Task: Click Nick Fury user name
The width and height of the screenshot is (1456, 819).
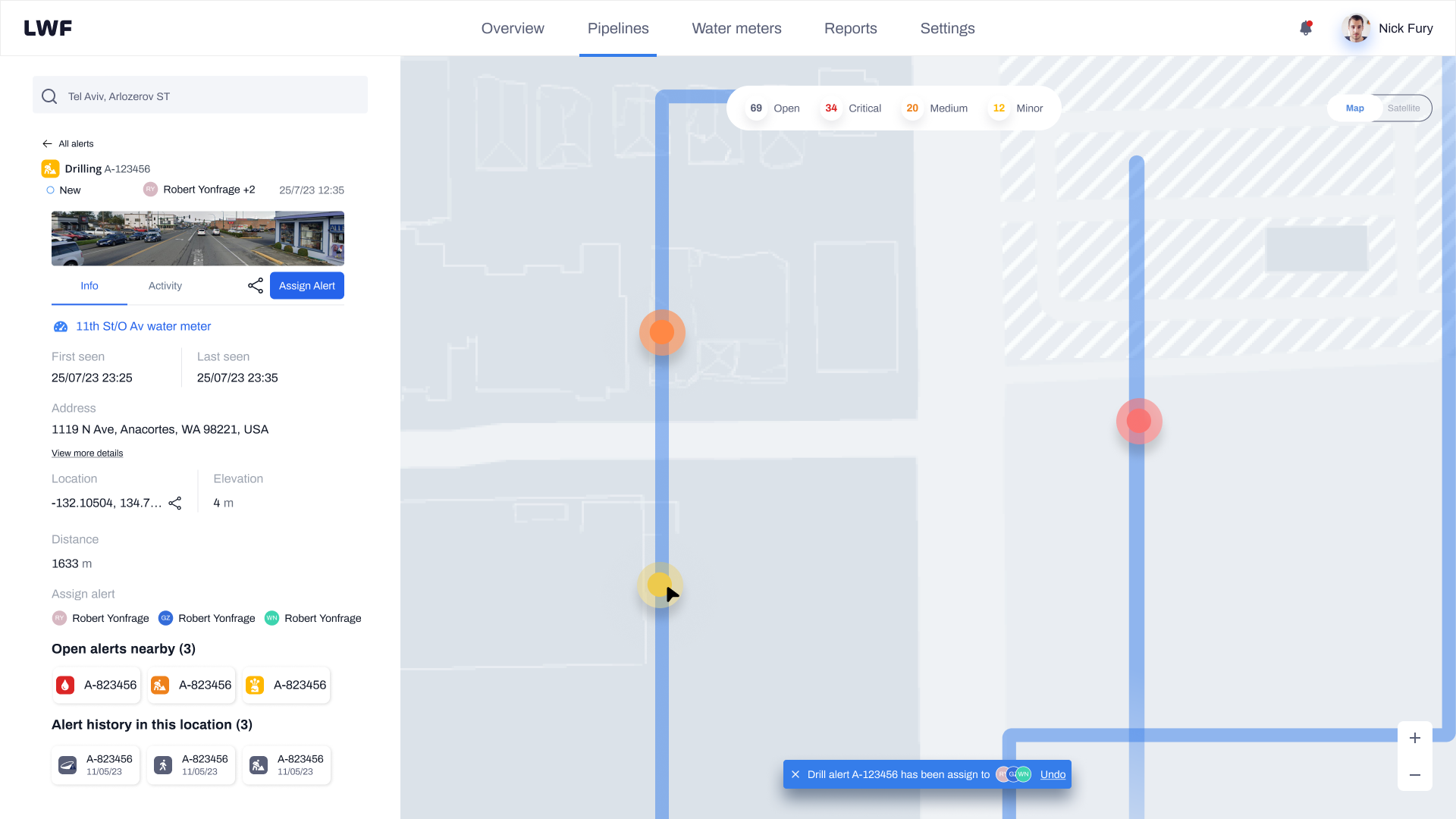Action: click(1405, 28)
